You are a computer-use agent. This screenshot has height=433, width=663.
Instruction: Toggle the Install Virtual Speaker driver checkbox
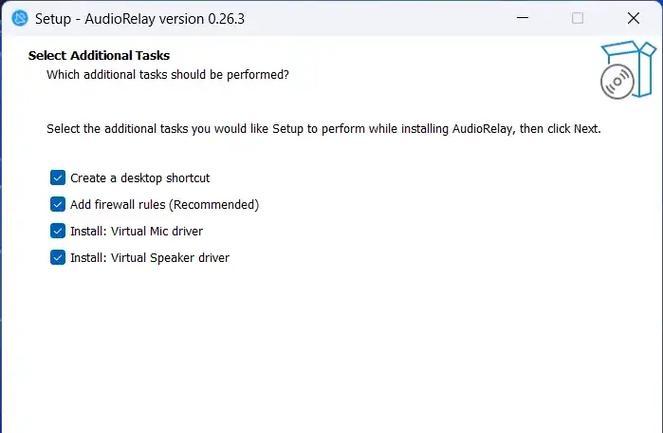(58, 257)
